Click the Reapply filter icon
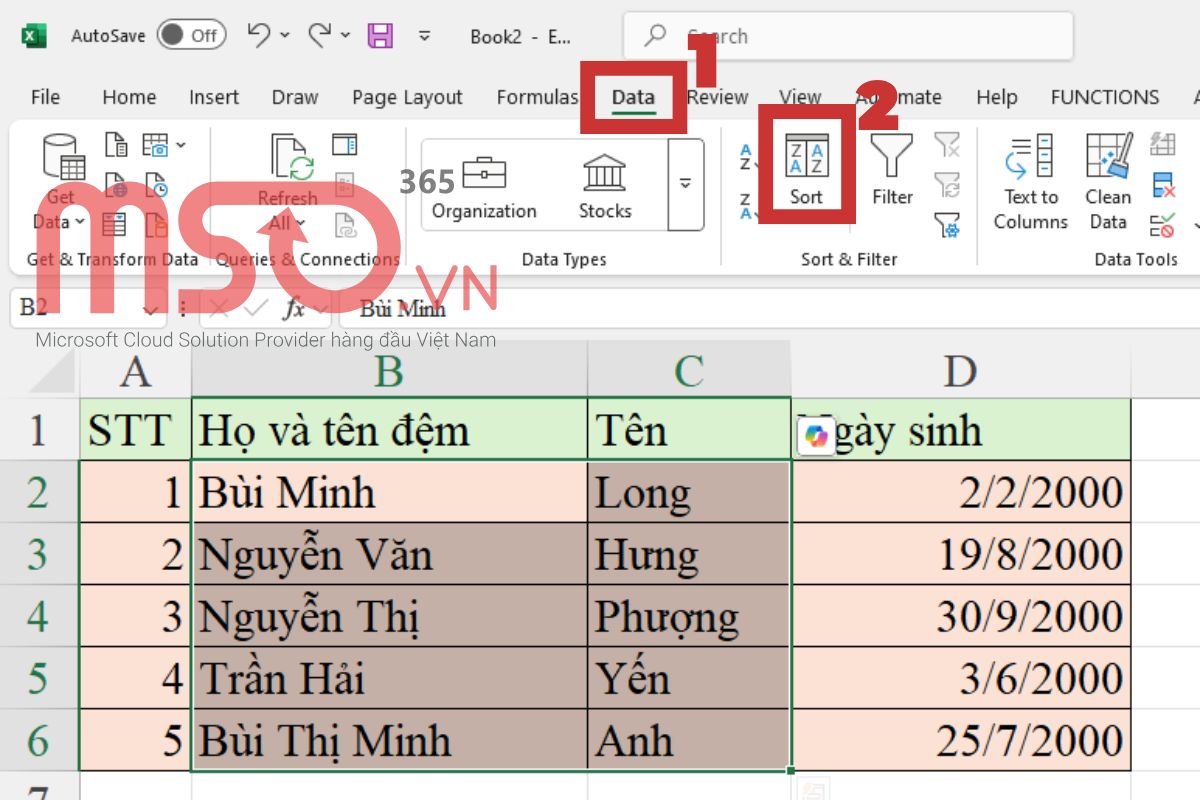Viewport: 1200px width, 800px height. click(x=947, y=185)
